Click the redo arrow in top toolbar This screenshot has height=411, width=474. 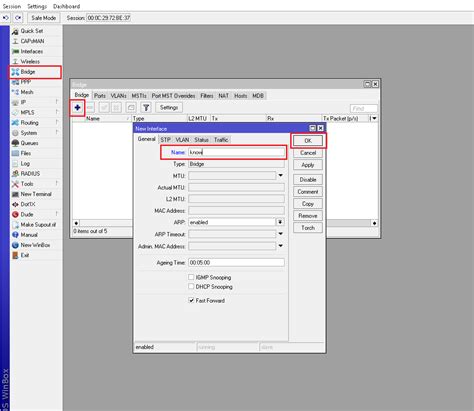coord(18,18)
